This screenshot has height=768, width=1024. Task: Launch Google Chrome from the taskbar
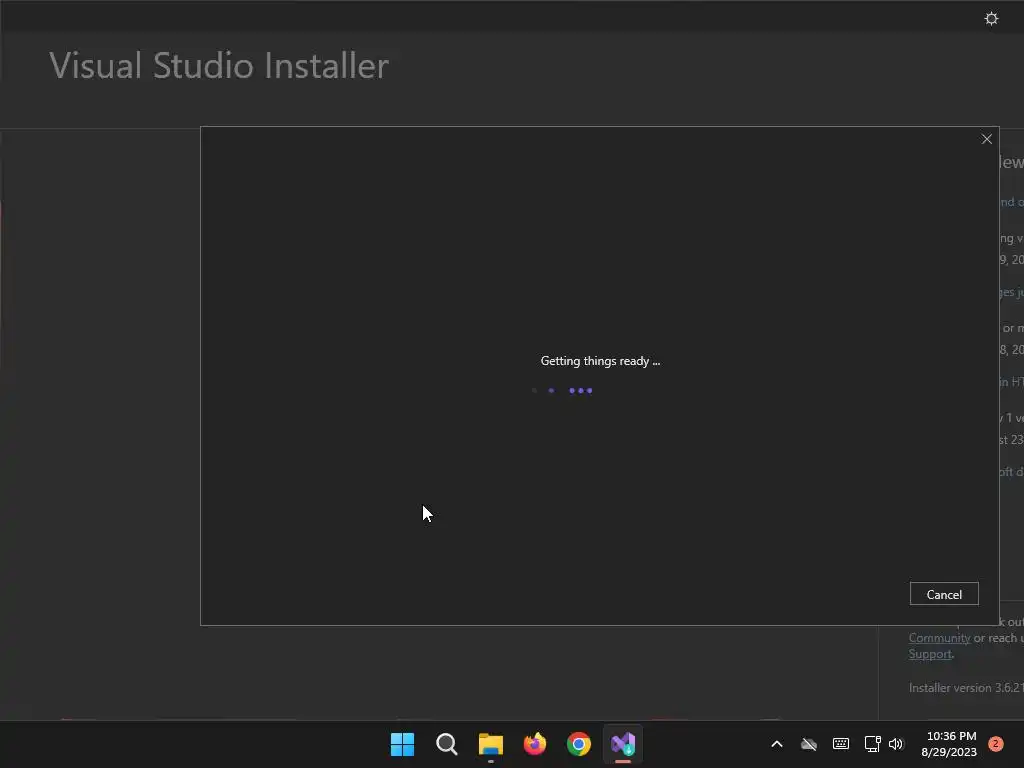coord(579,744)
